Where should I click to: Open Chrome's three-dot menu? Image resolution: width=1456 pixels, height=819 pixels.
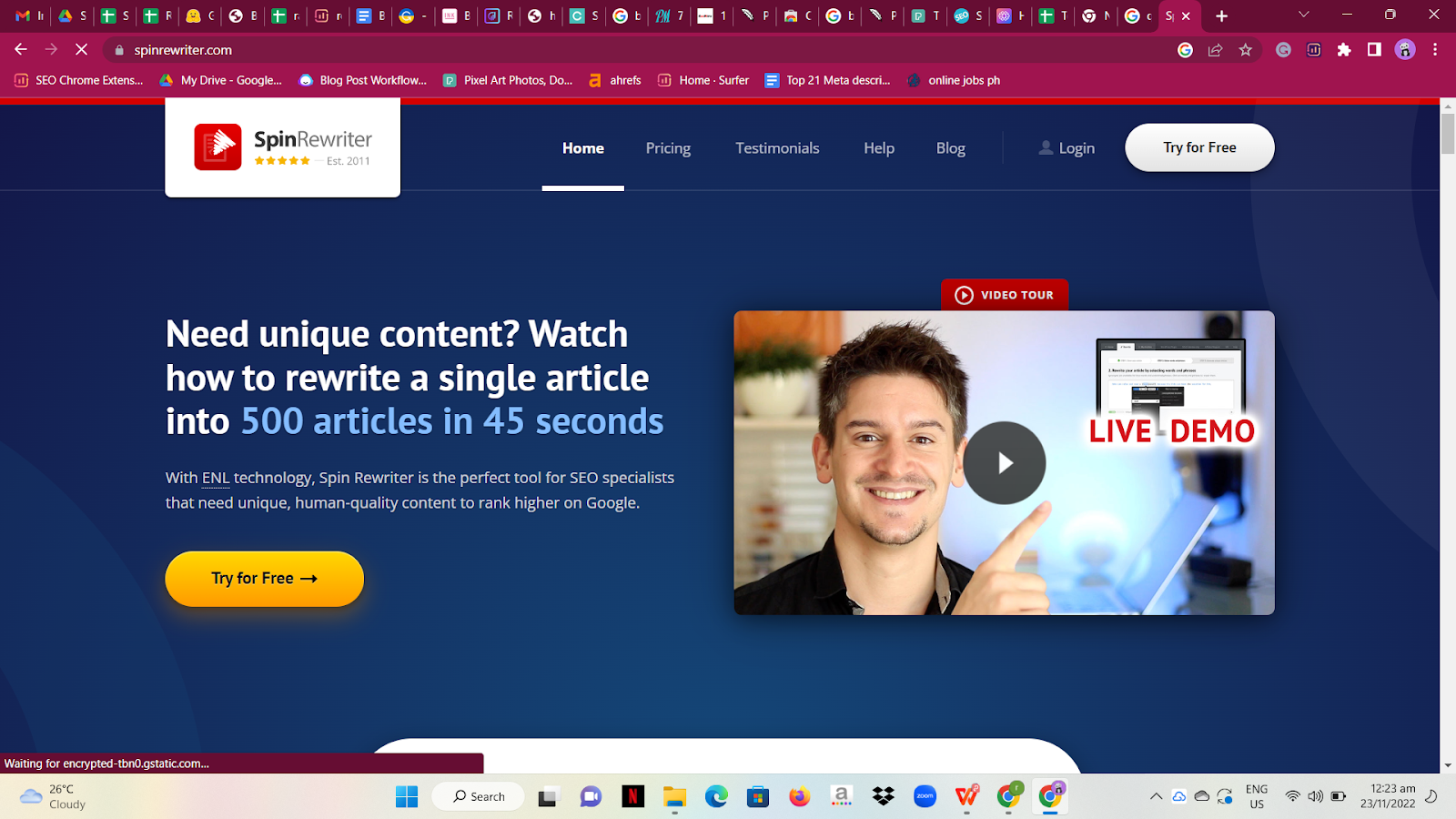click(x=1435, y=50)
